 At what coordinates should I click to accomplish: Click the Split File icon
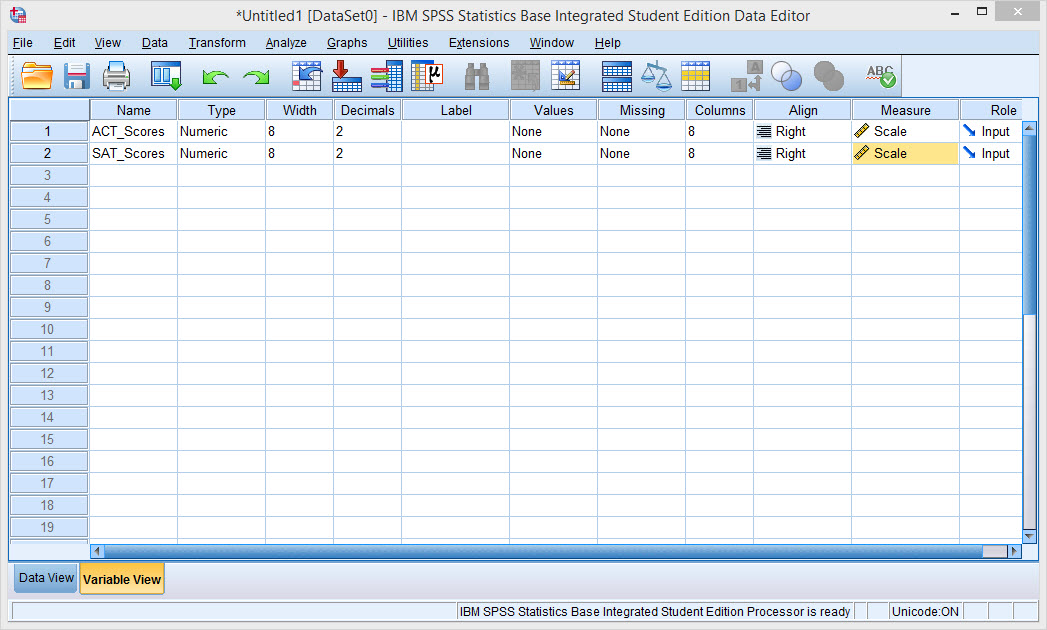(x=616, y=76)
